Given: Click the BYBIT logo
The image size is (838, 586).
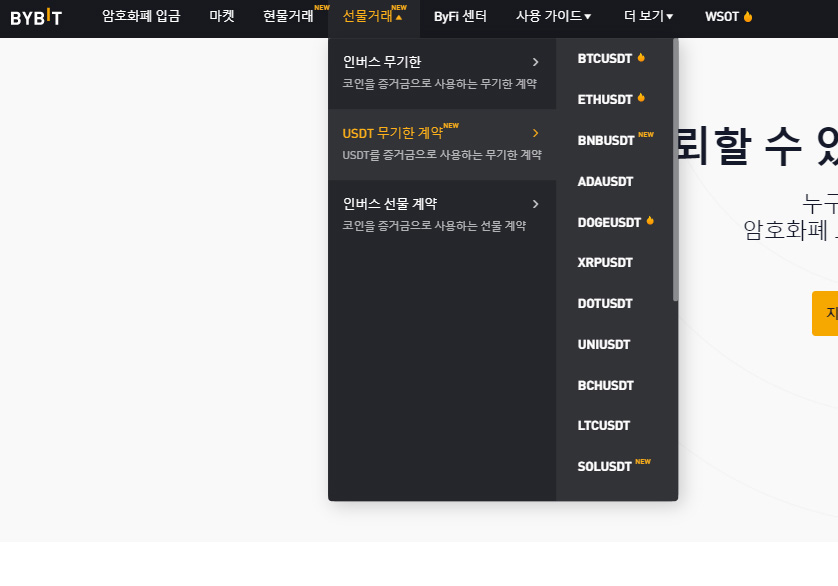Looking at the screenshot, I should click(x=37, y=16).
